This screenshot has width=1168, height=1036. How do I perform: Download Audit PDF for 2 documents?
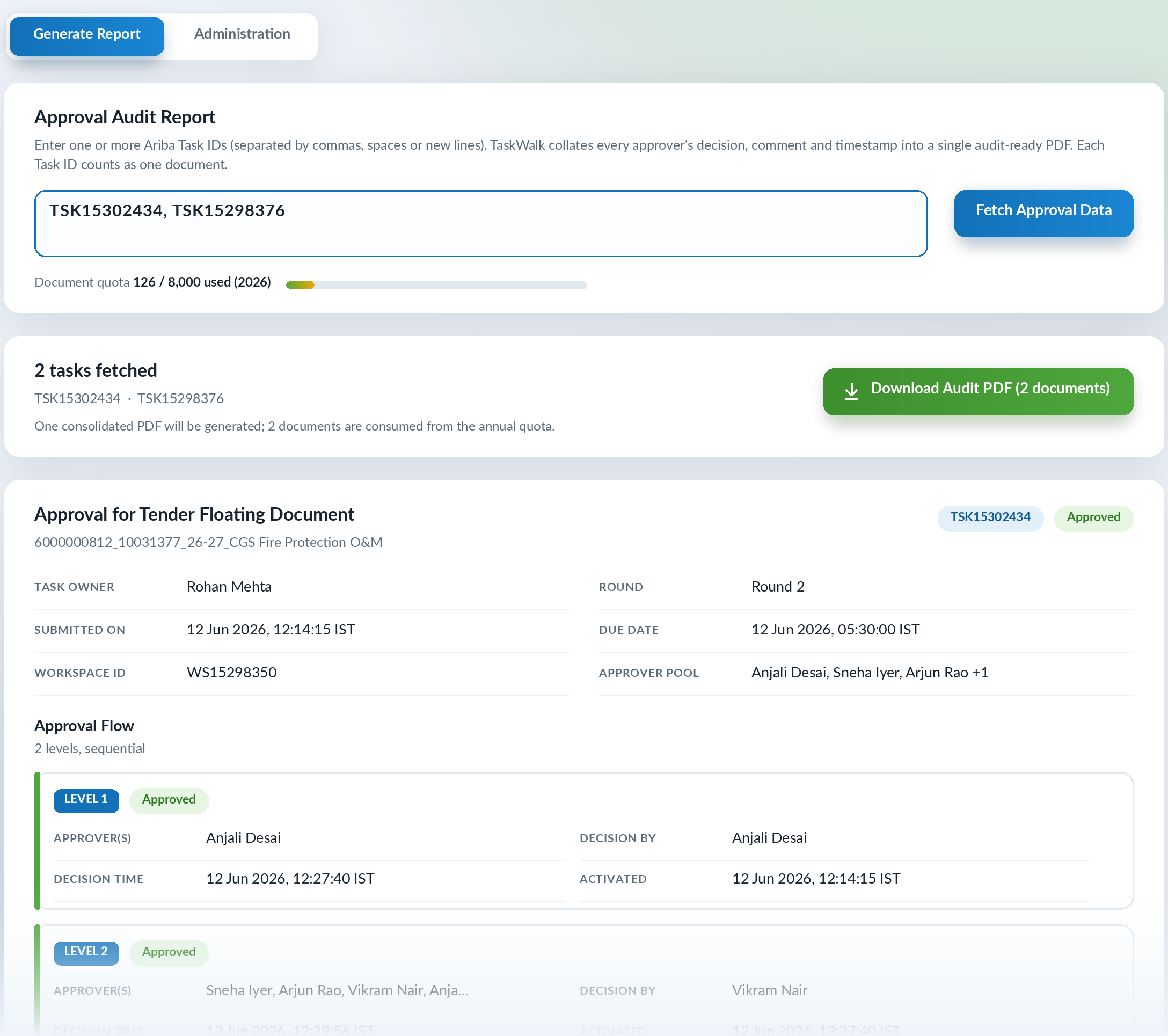[x=977, y=391]
